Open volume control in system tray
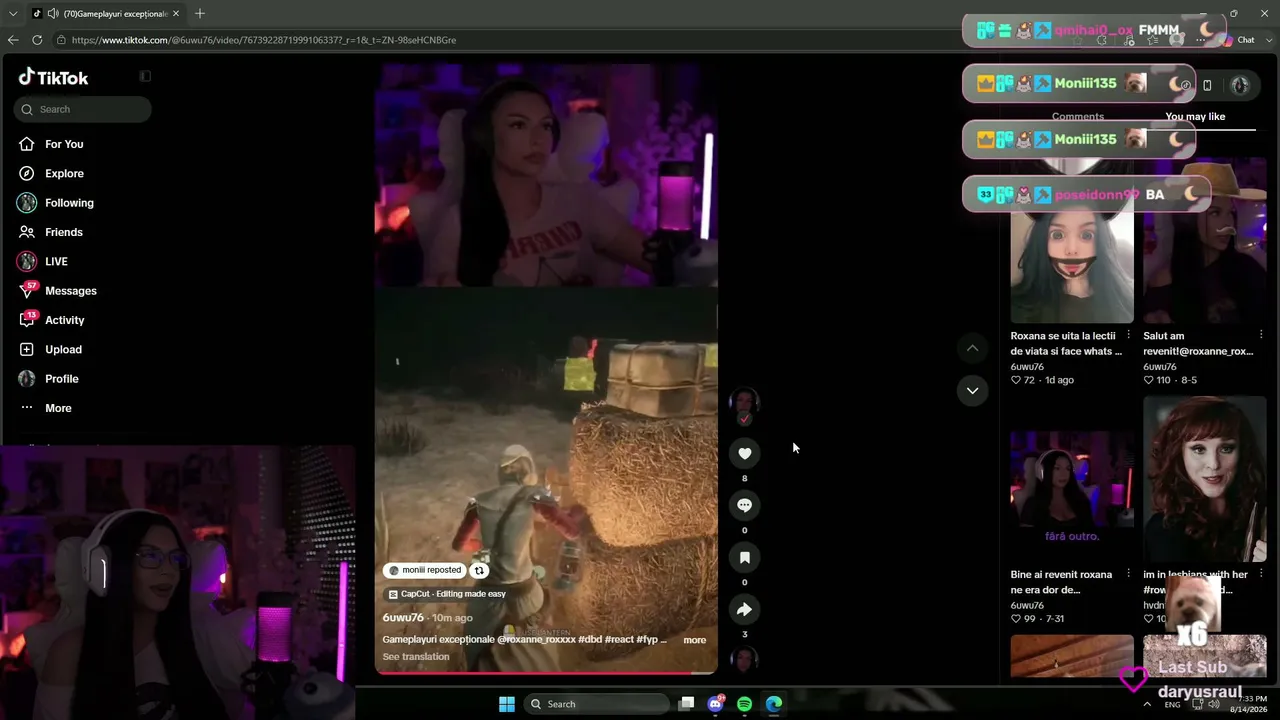The height and width of the screenshot is (720, 1280). tap(1213, 704)
